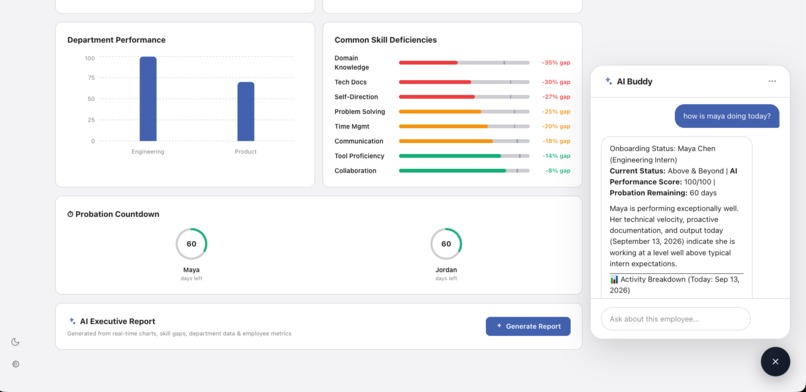Image resolution: width=806 pixels, height=392 pixels.
Task: Click the Product axis label
Action: coord(246,152)
